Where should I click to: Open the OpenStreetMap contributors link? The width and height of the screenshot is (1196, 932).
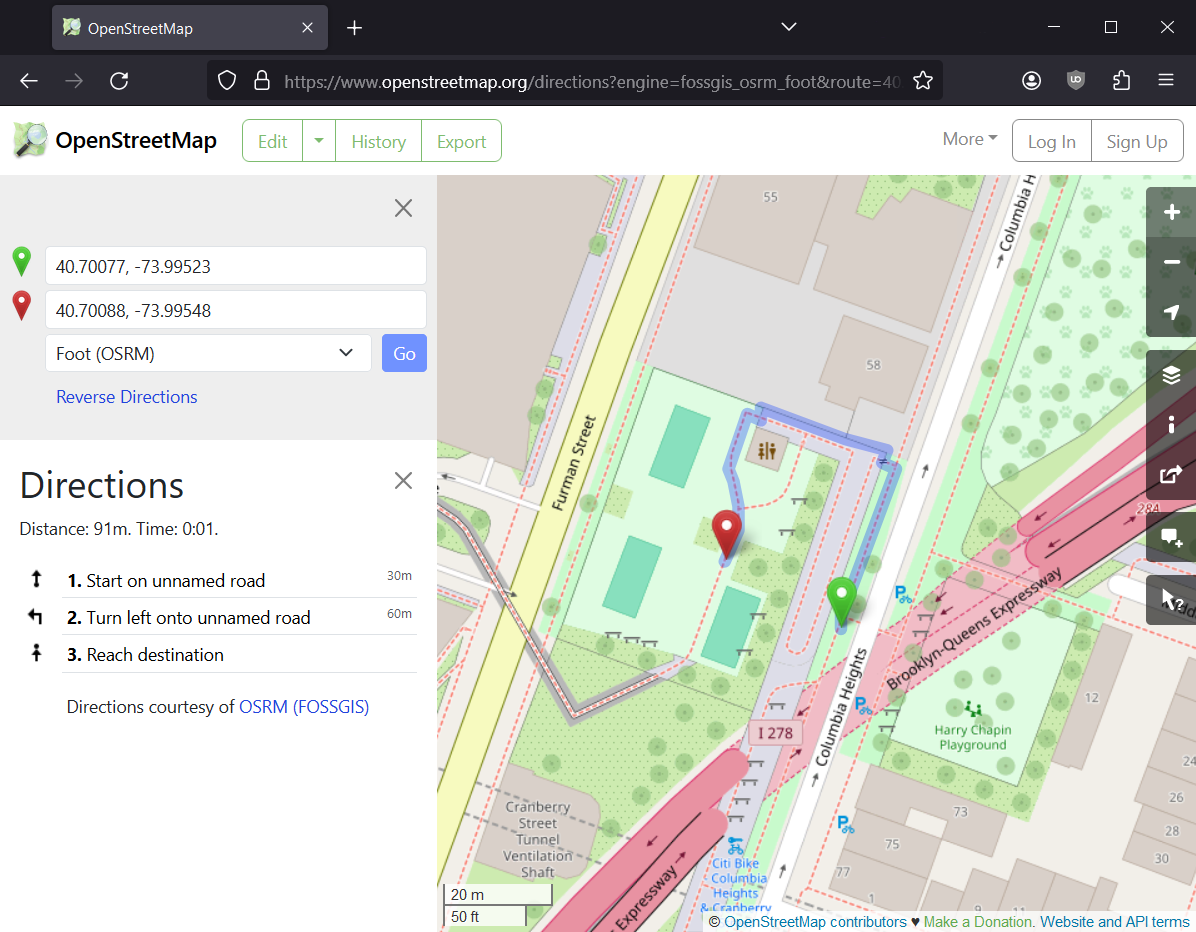(815, 921)
